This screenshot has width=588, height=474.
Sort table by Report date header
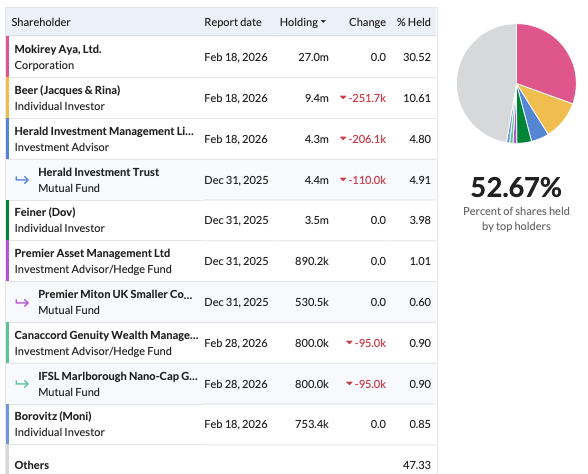[x=233, y=22]
